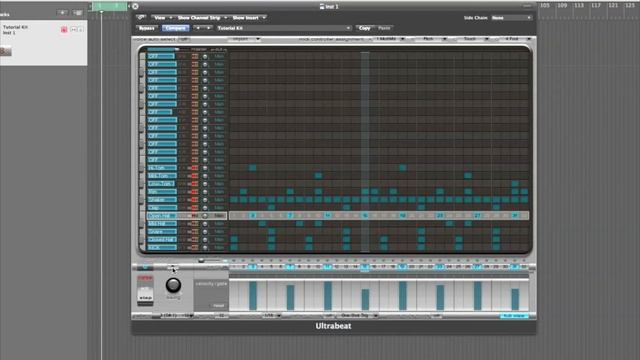Toggle step 7 button in step row
Image resolution: width=640 pixels, height=360 pixels.
290,267
